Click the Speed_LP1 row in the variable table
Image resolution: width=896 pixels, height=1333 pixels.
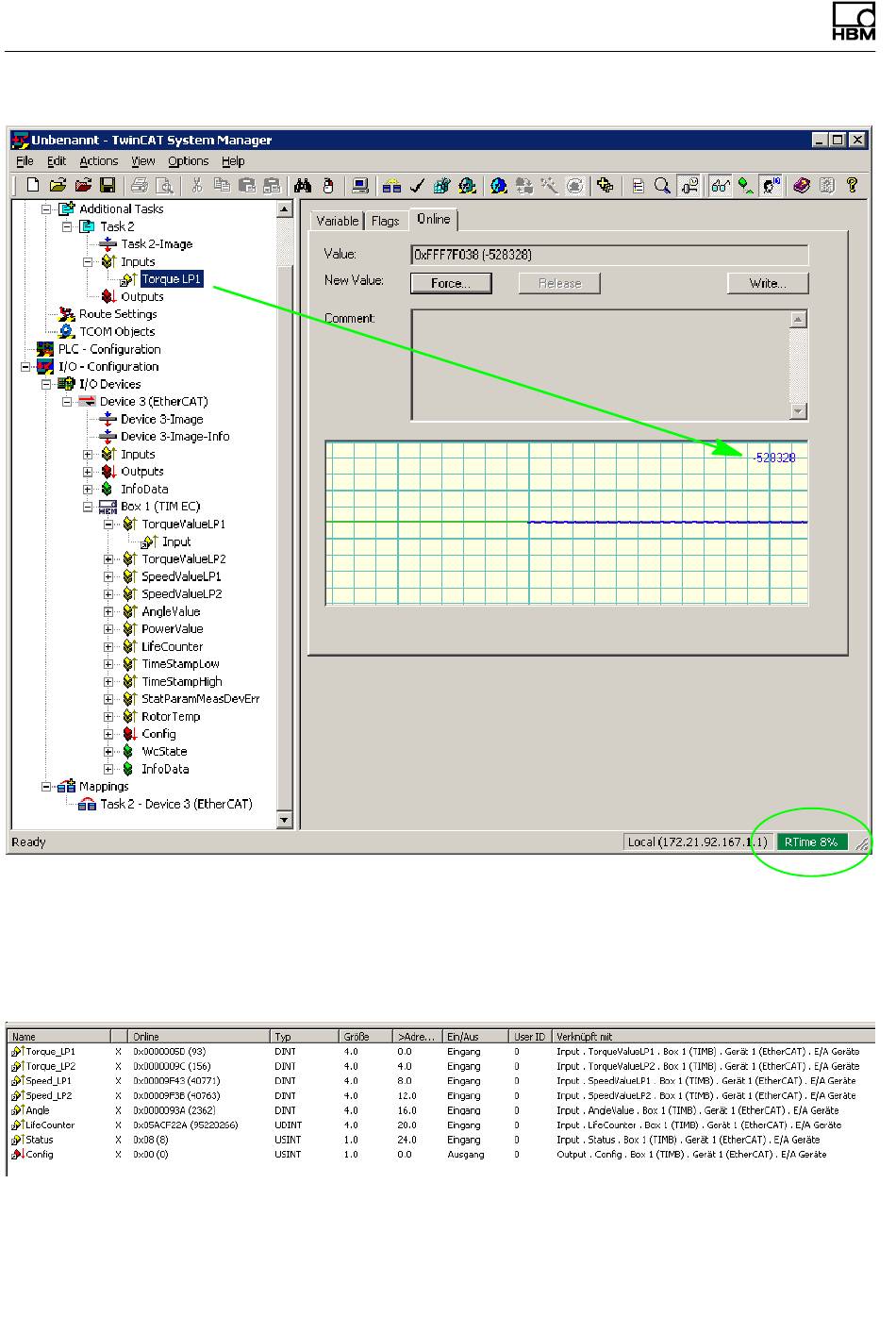440,1081
